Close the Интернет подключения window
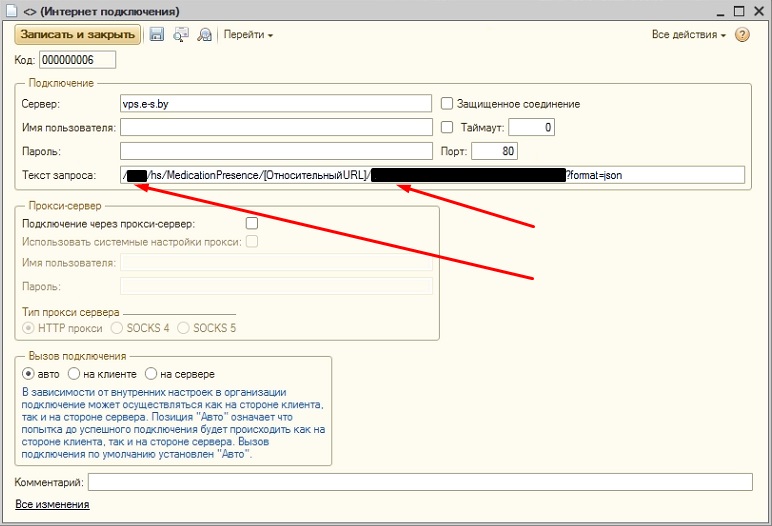The height and width of the screenshot is (526, 772). (759, 10)
